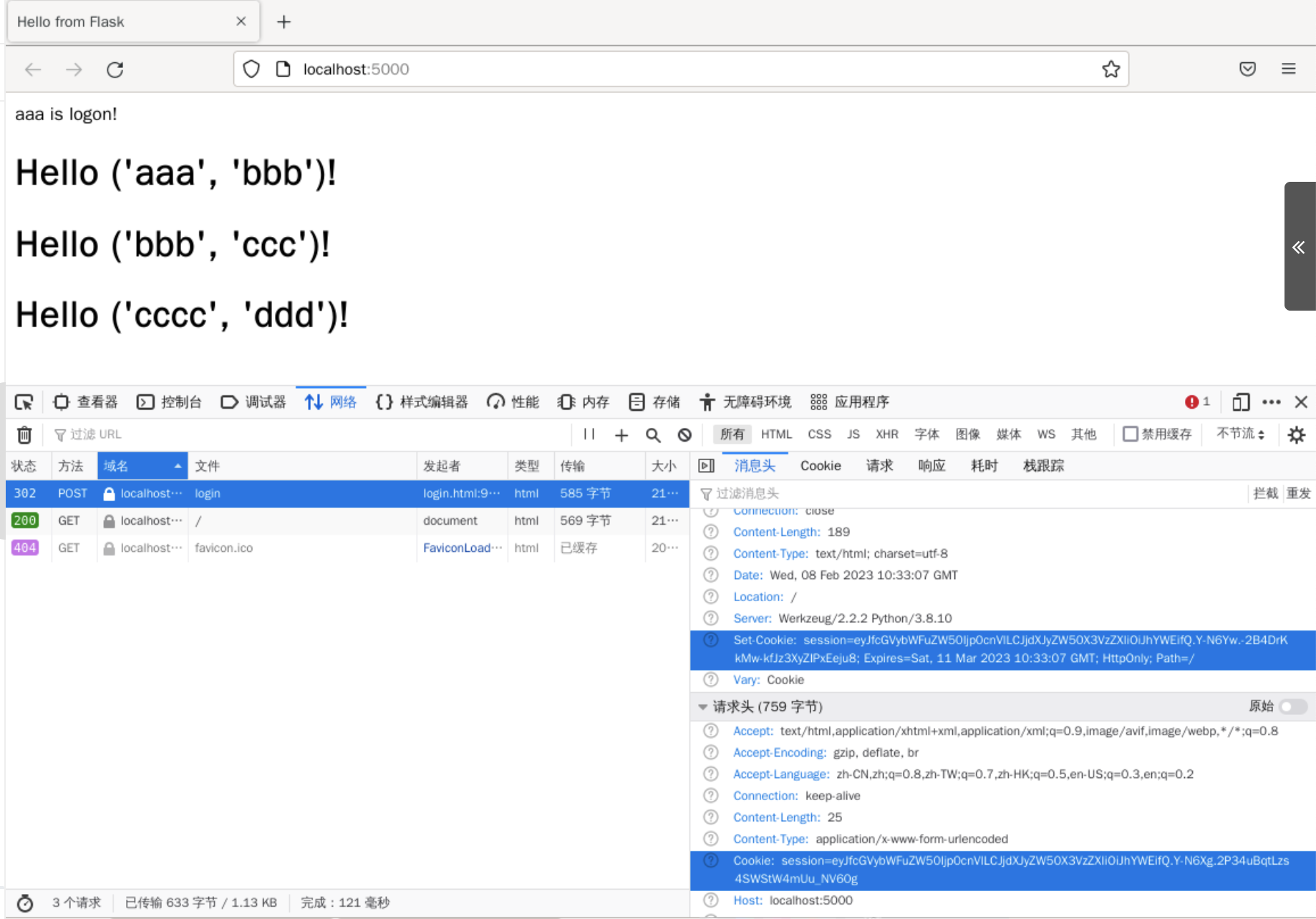Toggle request details pane icon
Viewport: 1316px width, 919px height.
706,466
